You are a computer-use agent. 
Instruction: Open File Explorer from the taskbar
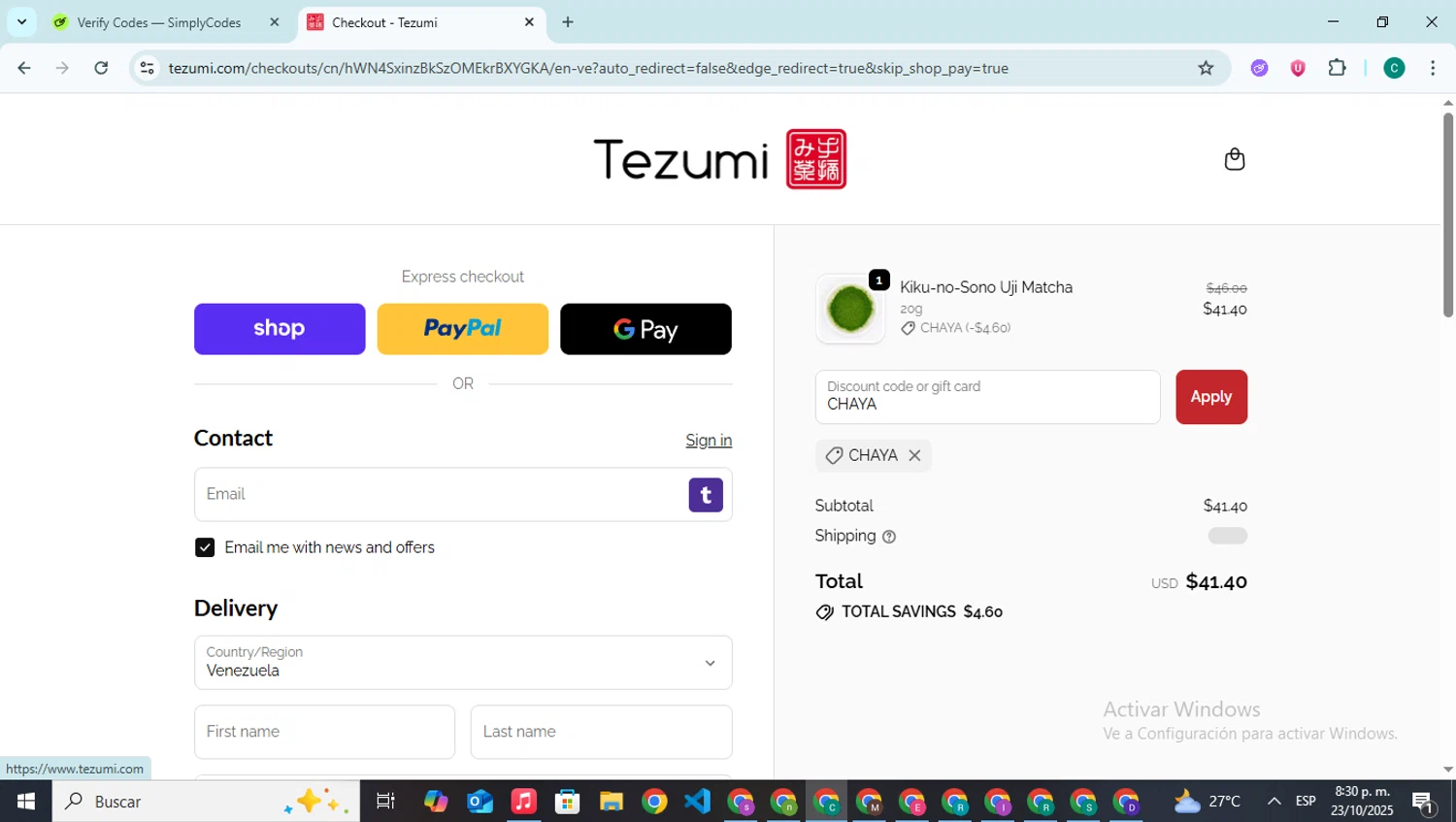point(611,802)
